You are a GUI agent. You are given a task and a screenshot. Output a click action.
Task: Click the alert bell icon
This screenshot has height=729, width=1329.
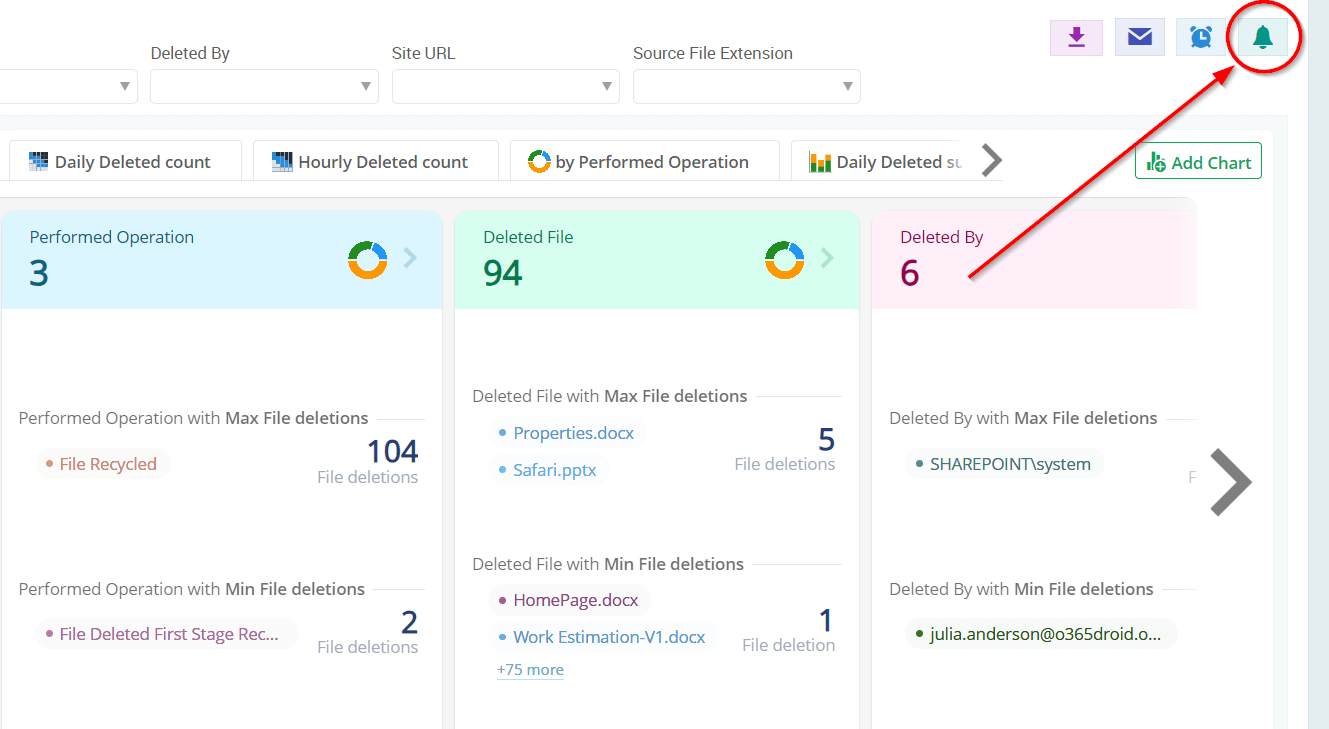pos(1262,38)
